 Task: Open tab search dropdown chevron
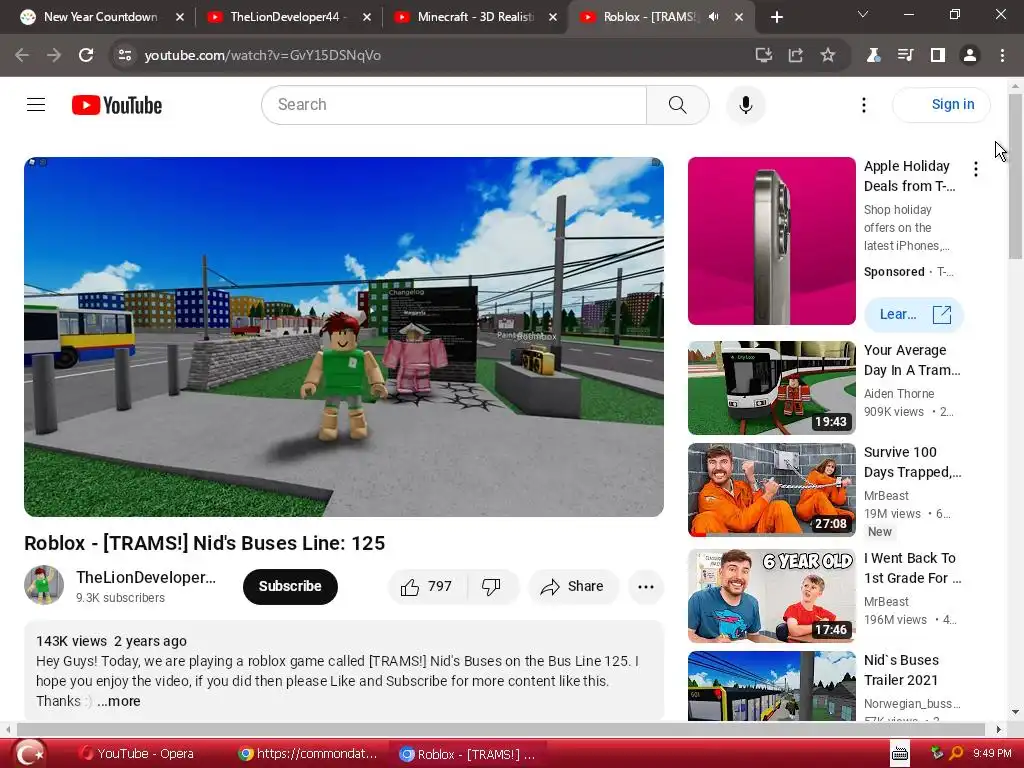coord(863,14)
